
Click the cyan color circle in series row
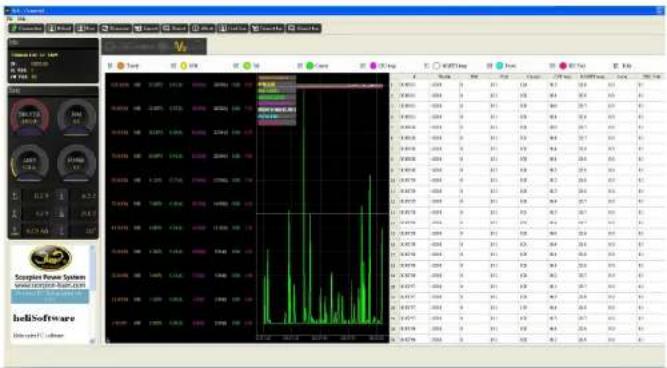click(500, 66)
